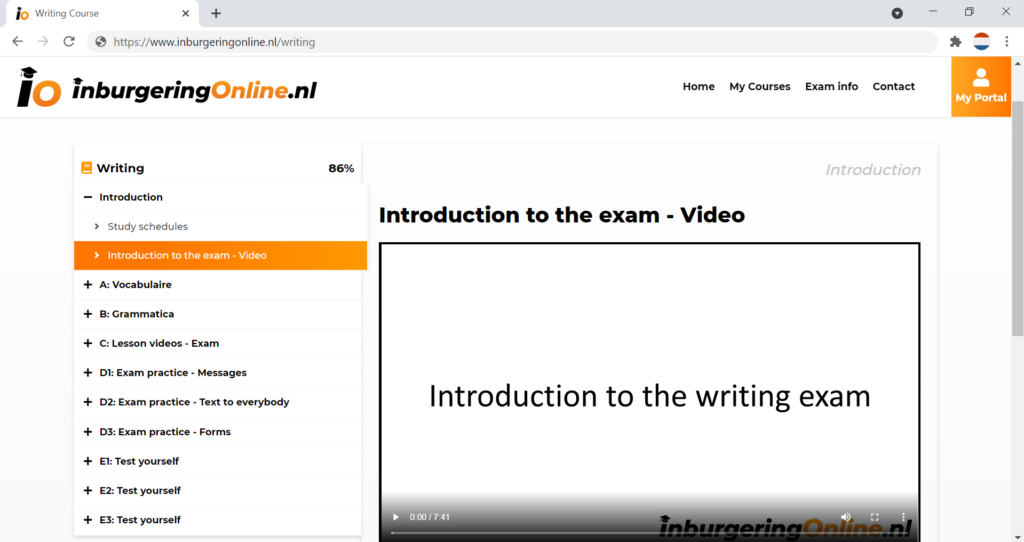Open My Portal user button

981,86
